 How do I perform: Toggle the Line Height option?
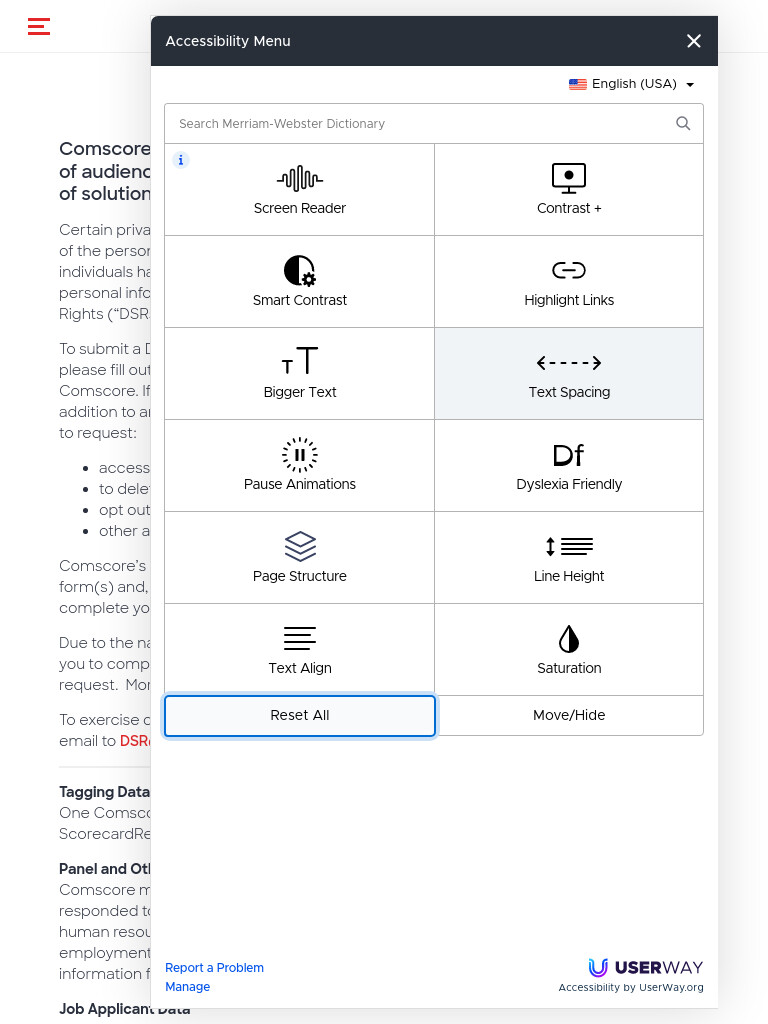click(569, 558)
